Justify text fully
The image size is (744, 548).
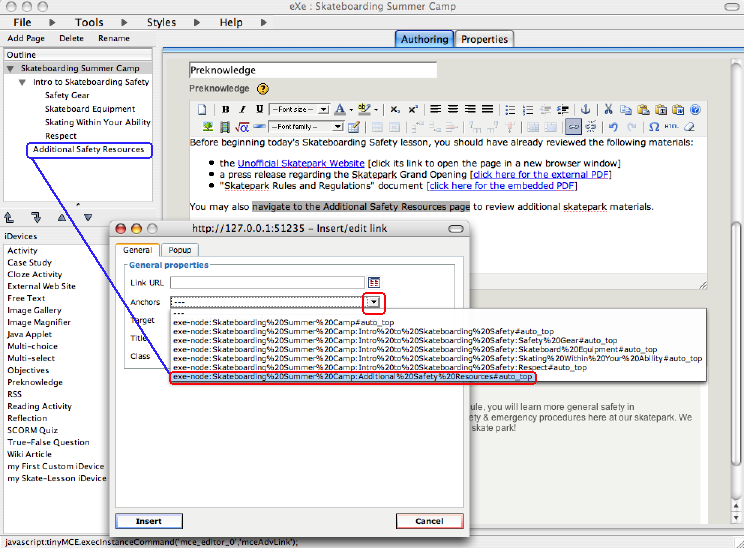click(x=487, y=110)
